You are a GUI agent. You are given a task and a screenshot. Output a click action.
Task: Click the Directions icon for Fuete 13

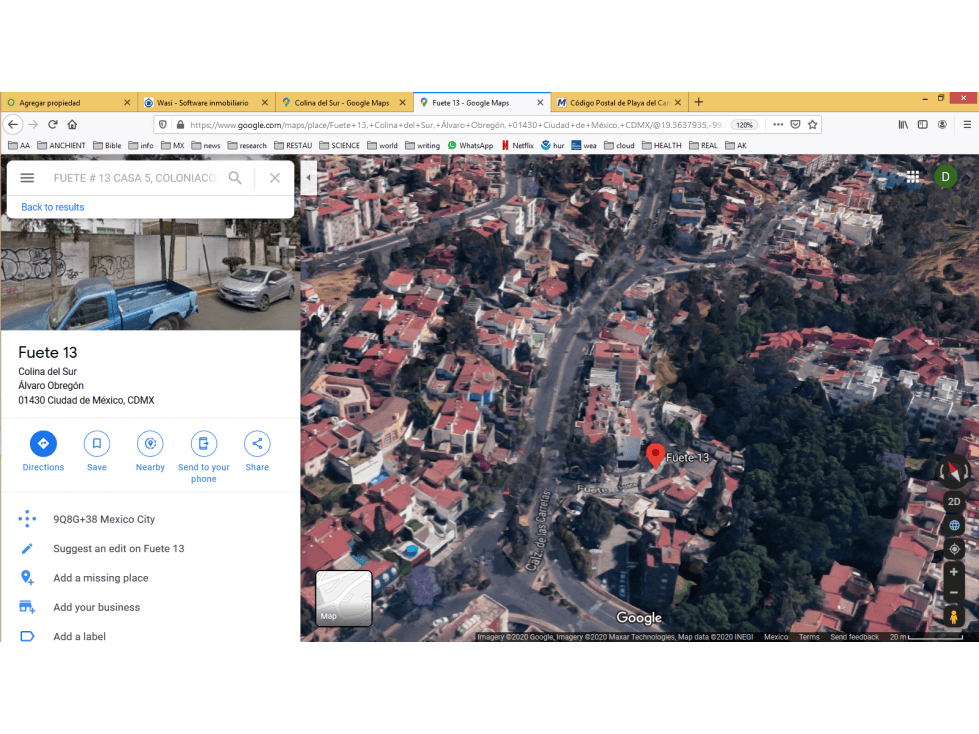(43, 443)
